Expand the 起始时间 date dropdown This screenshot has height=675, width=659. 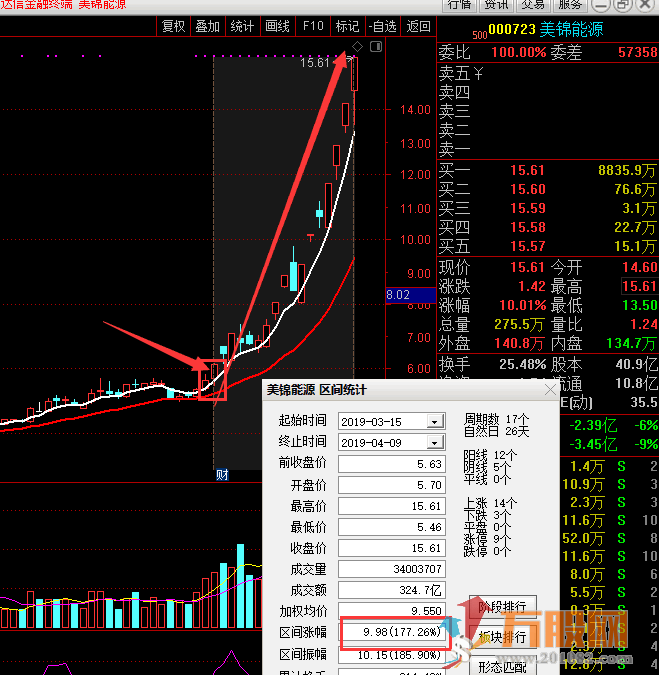coord(435,421)
